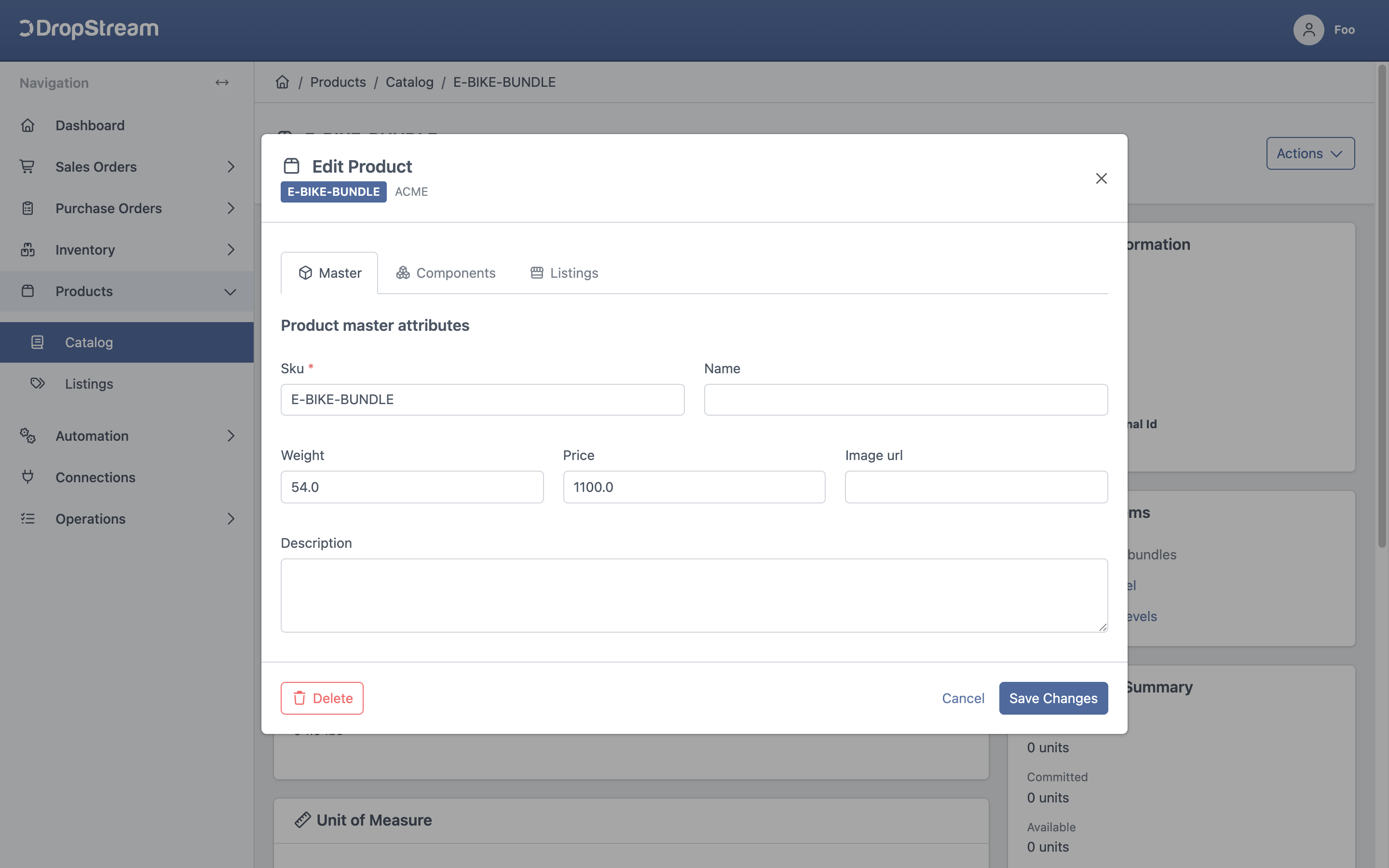Screen dimensions: 1389x868
Task: Click the ACME label in dialog header
Action: pos(411,192)
